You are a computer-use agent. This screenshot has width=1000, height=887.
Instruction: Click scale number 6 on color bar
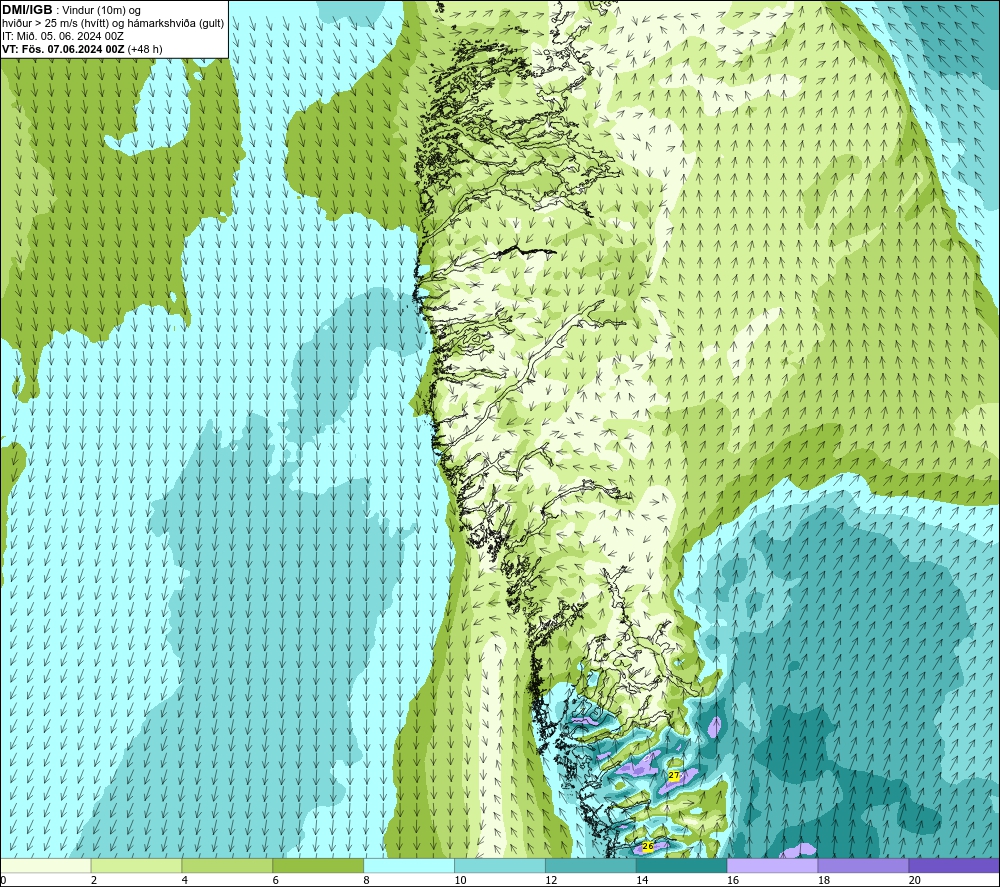click(276, 880)
